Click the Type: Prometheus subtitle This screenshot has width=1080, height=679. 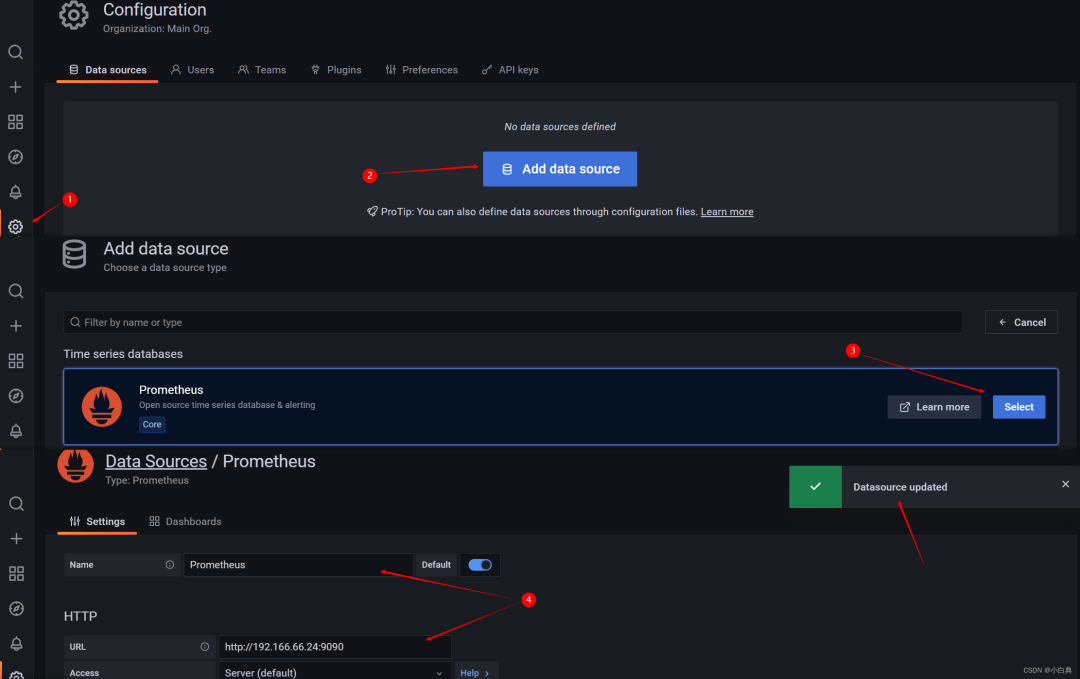147,481
